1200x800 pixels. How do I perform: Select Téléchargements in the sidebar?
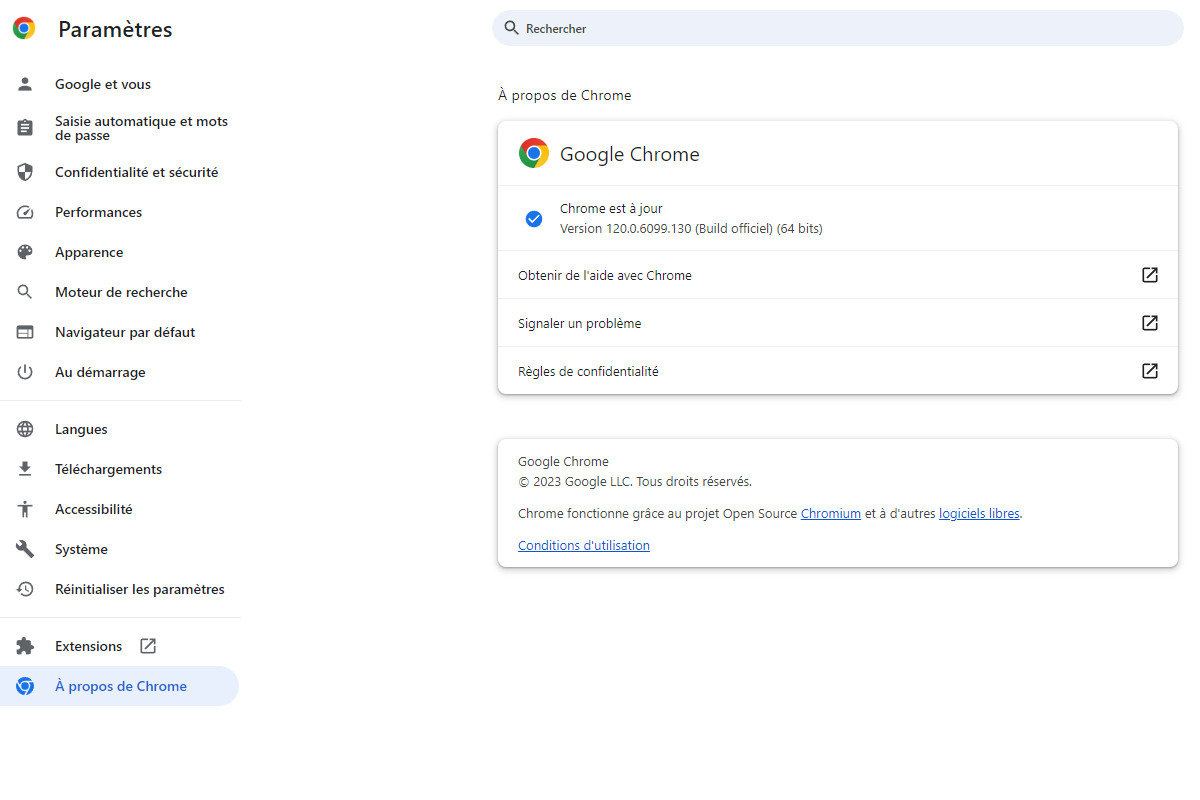pyautogui.click(x=120, y=469)
